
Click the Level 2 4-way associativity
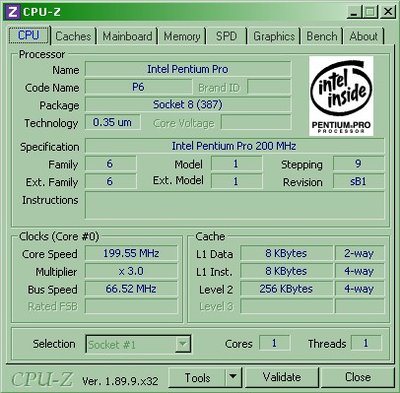click(x=359, y=289)
